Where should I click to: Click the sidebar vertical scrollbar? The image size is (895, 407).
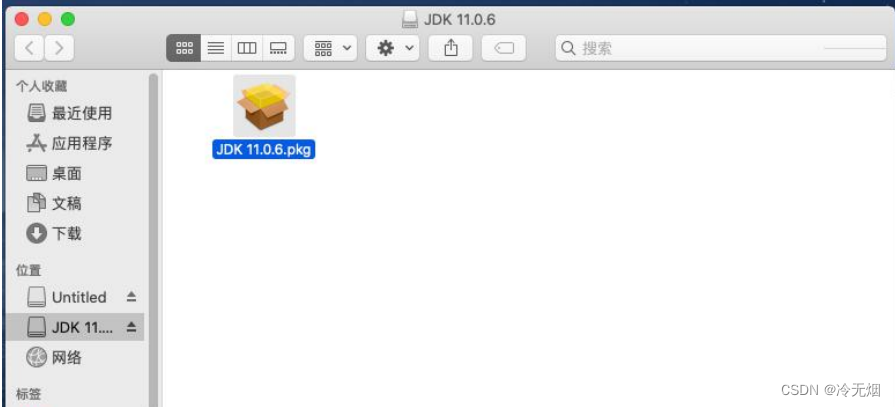click(153, 240)
